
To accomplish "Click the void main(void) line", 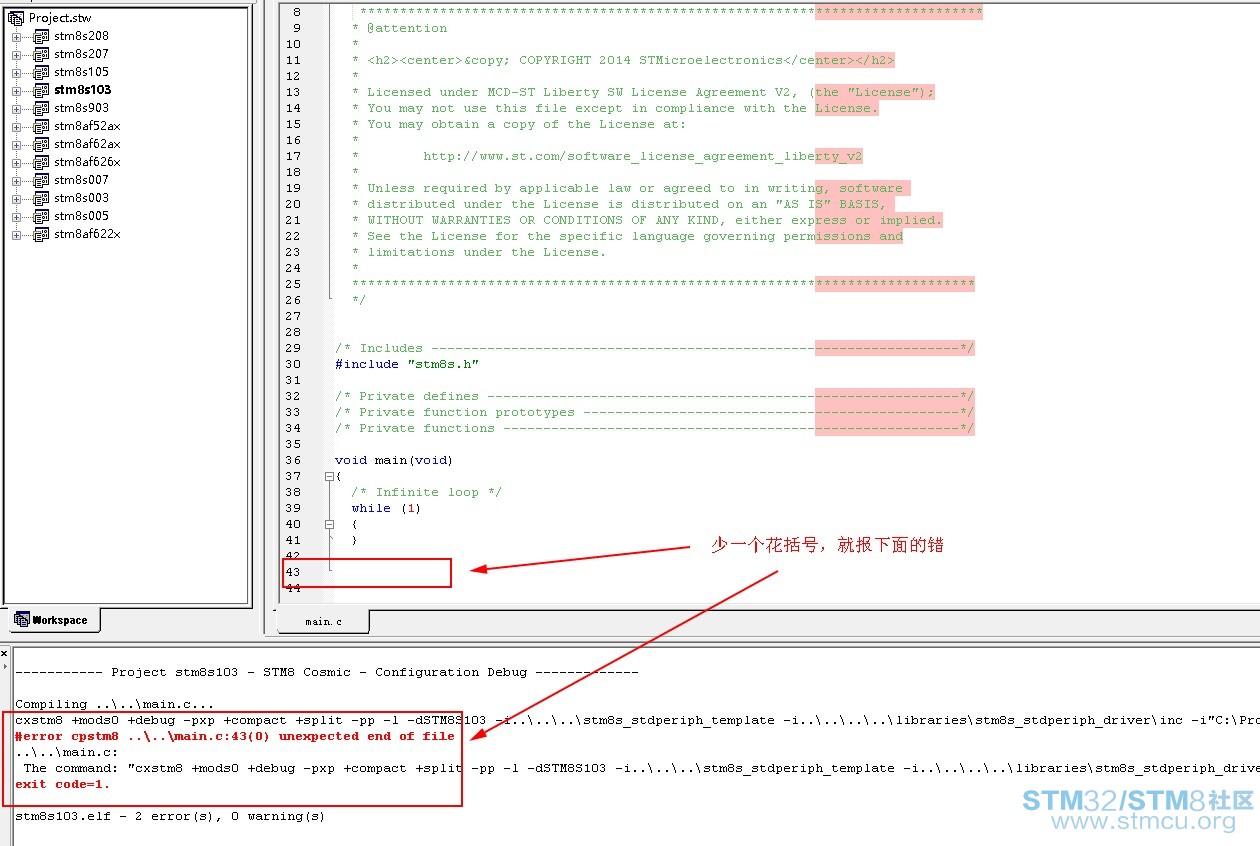I will [x=394, y=460].
